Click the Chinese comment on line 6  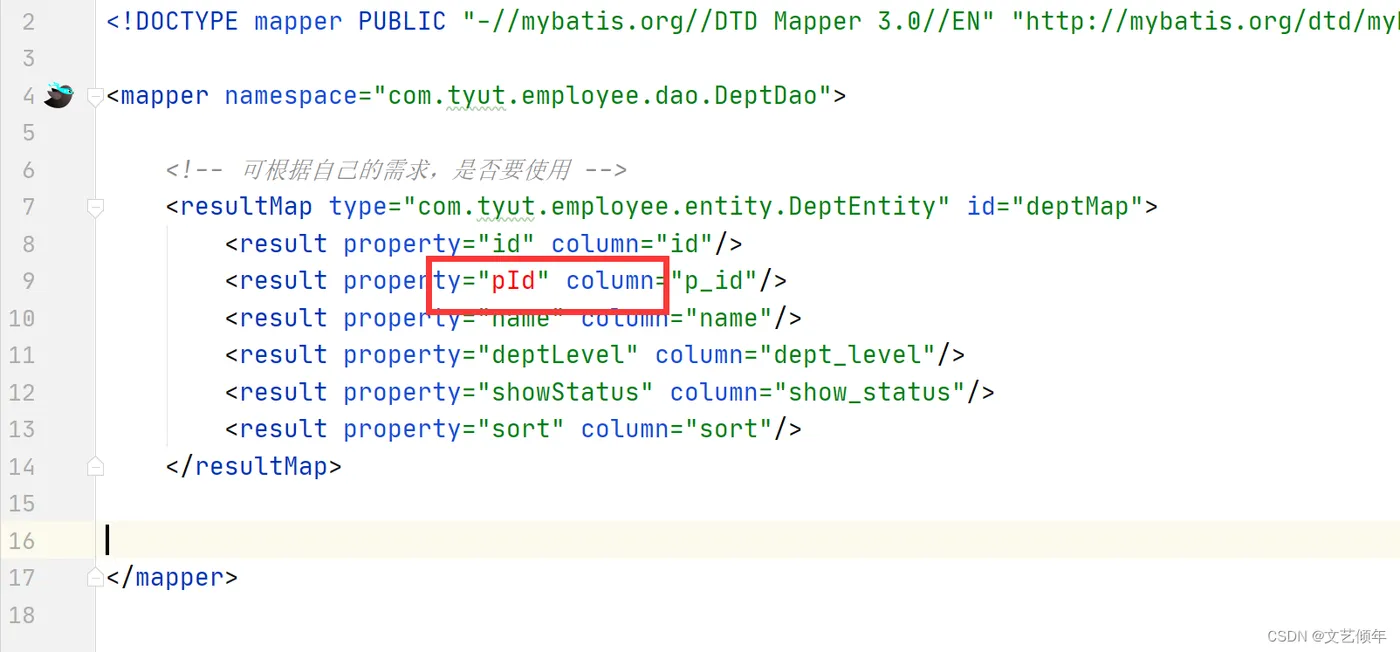click(397, 170)
